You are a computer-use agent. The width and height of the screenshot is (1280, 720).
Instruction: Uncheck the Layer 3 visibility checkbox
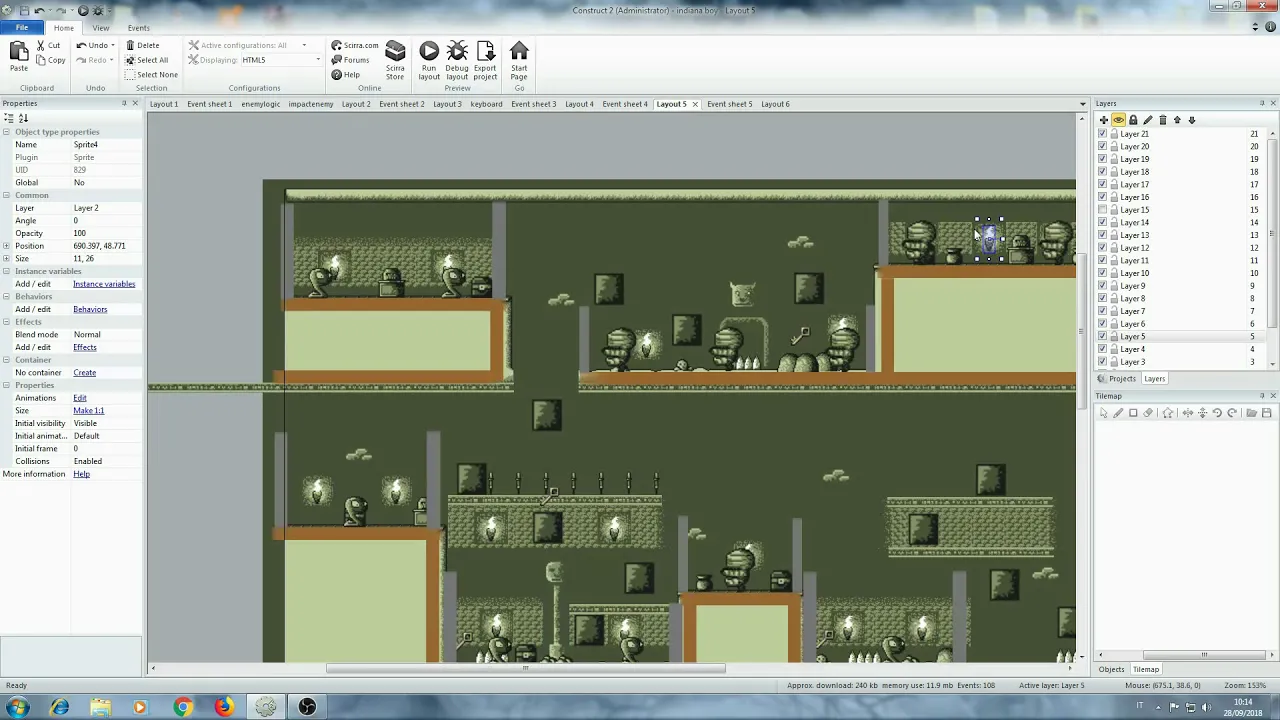tap(1103, 362)
